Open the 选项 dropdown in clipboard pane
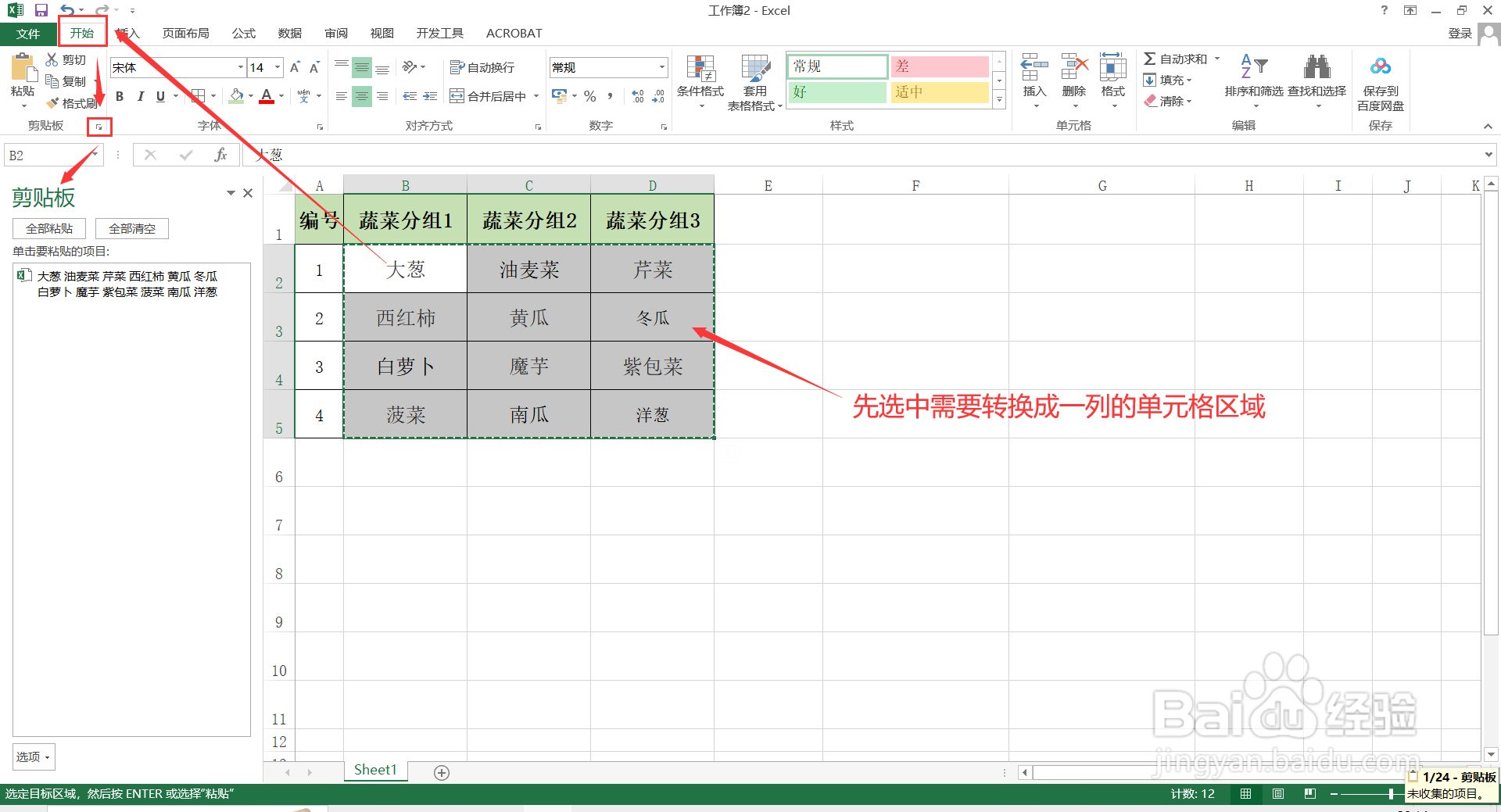 point(32,757)
